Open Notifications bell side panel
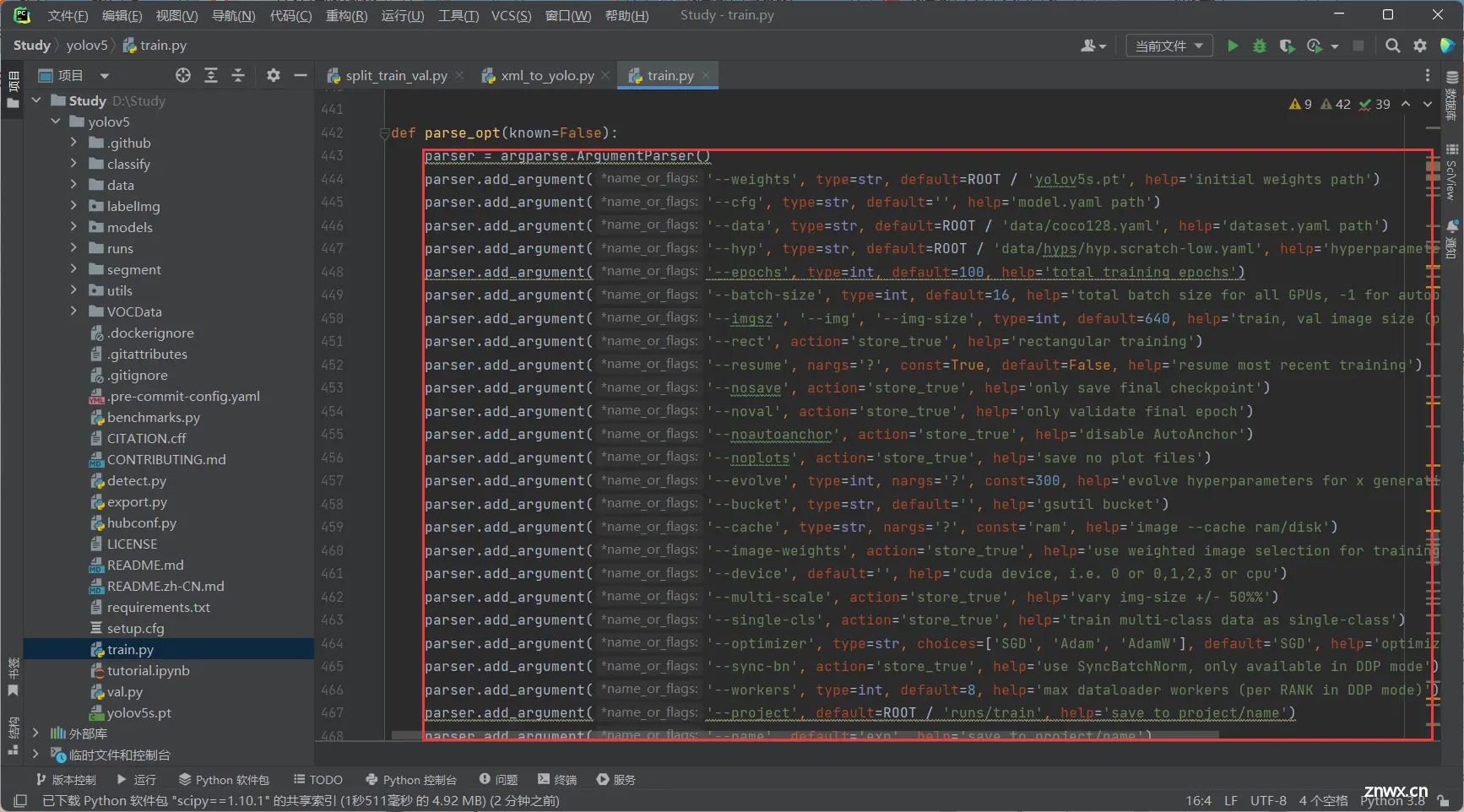 tap(1452, 239)
